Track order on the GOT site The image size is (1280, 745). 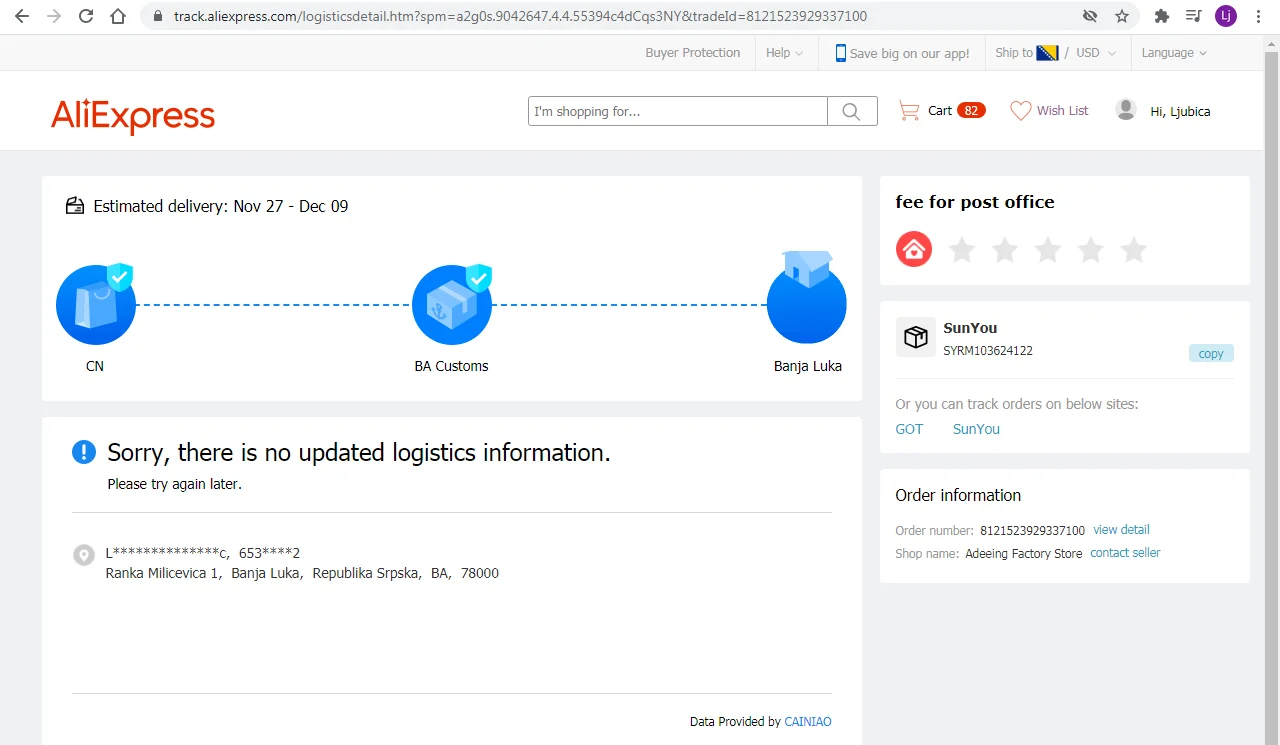(909, 429)
